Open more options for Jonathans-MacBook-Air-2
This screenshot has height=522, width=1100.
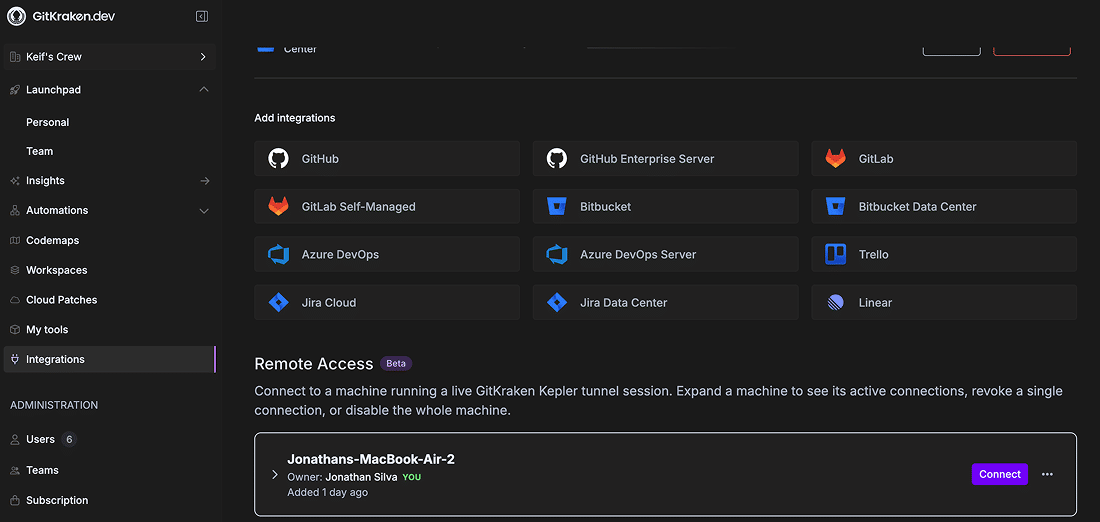click(1047, 474)
